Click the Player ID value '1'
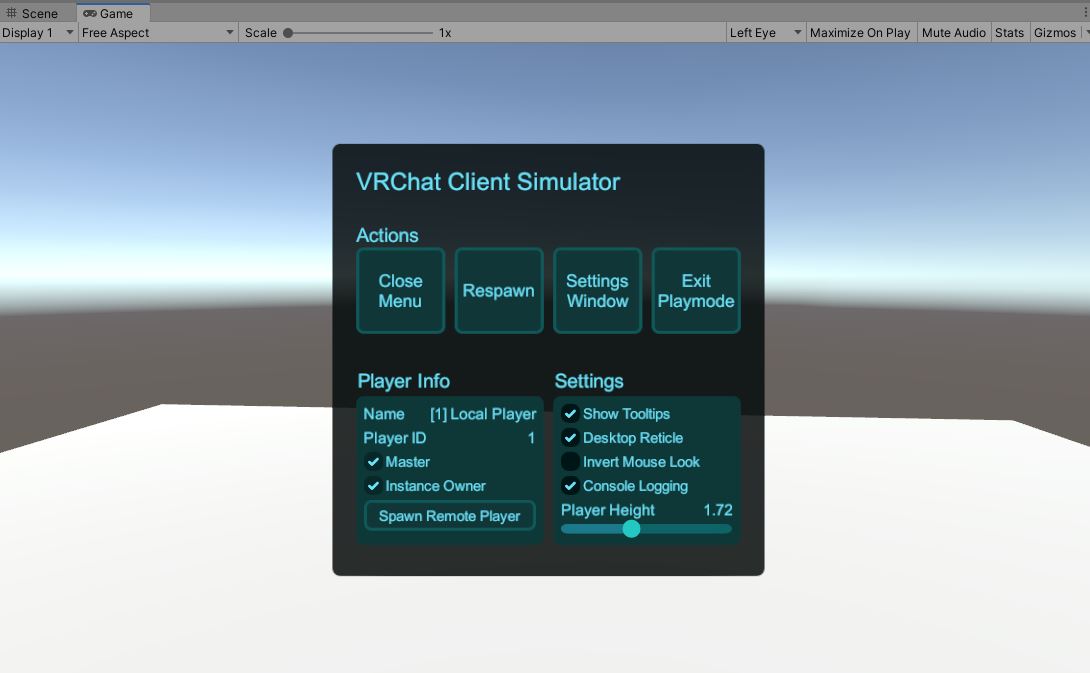Viewport: 1090px width, 673px height. 531,438
